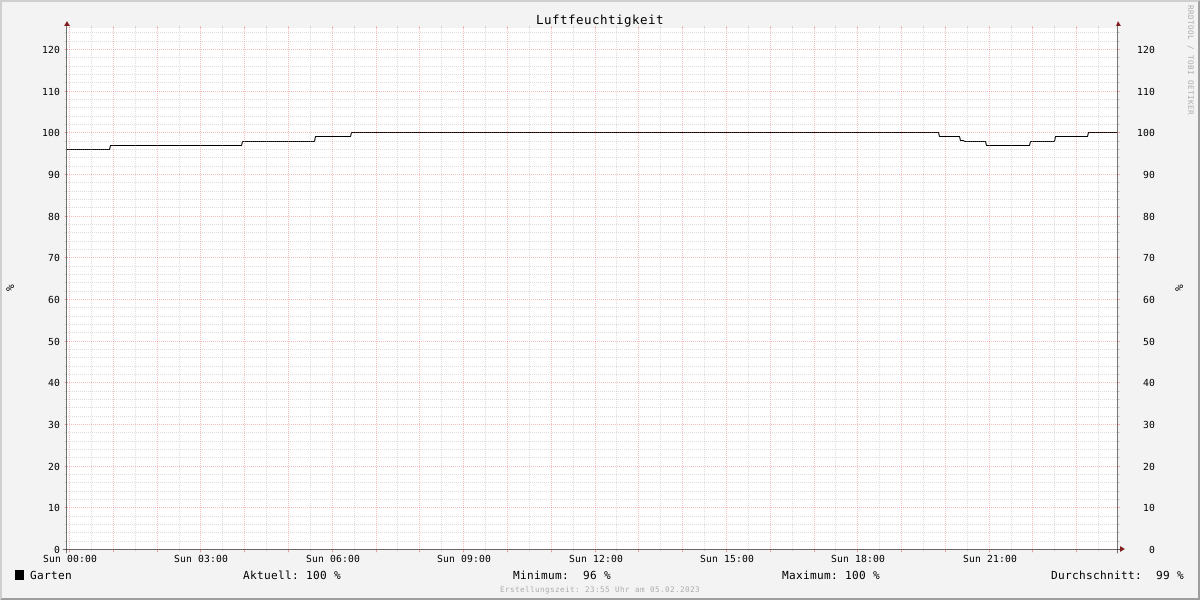Image resolution: width=1200 pixels, height=600 pixels.
Task: Click the 30 label on the left axis
Action: pos(54,425)
